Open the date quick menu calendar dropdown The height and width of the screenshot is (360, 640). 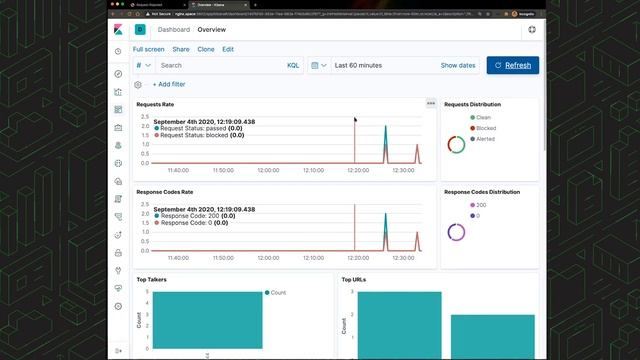pos(319,65)
